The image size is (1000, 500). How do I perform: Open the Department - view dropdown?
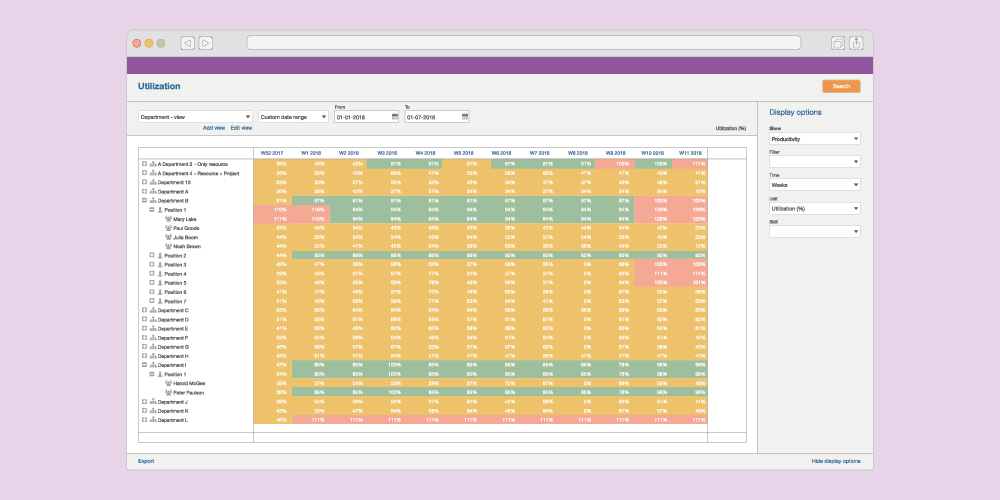coord(195,117)
